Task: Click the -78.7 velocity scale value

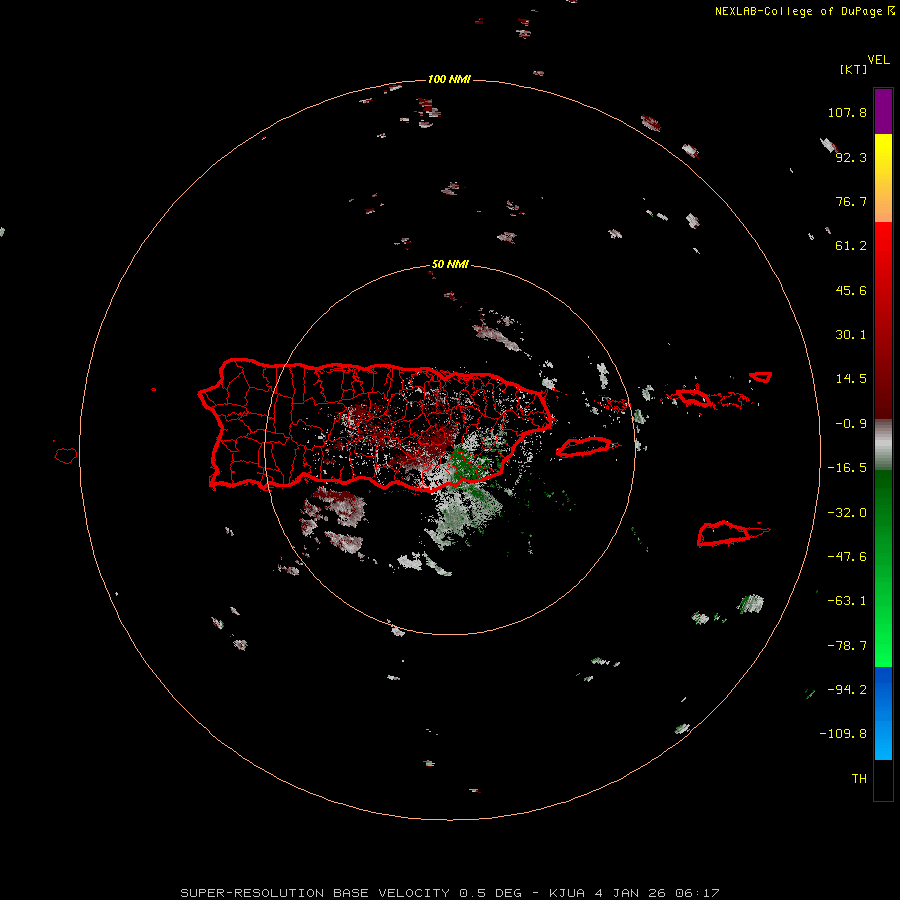Action: pos(847,646)
